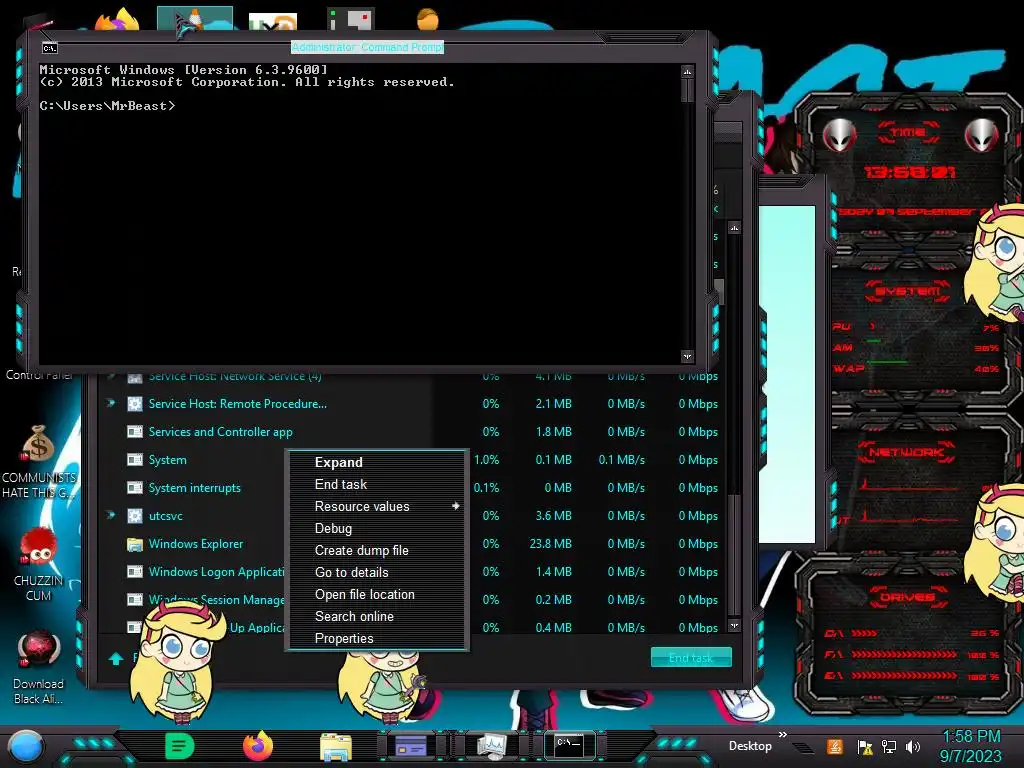Select the Windows Explorer process name
Screen dimensions: 1024x768
[x=195, y=544]
